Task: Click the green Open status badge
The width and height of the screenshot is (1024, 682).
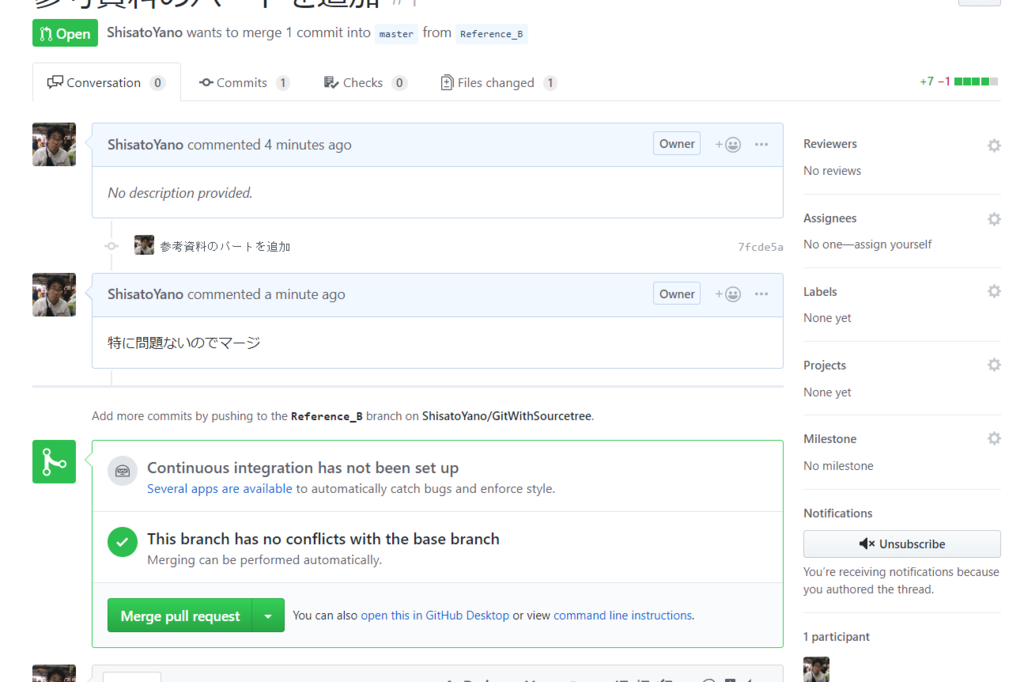Action: (x=65, y=33)
